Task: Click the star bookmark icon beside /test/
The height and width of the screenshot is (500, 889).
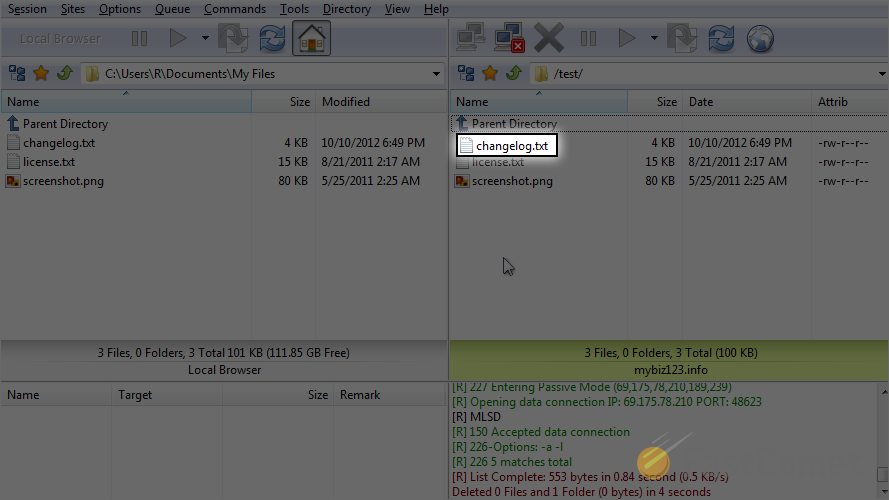Action: [490, 73]
